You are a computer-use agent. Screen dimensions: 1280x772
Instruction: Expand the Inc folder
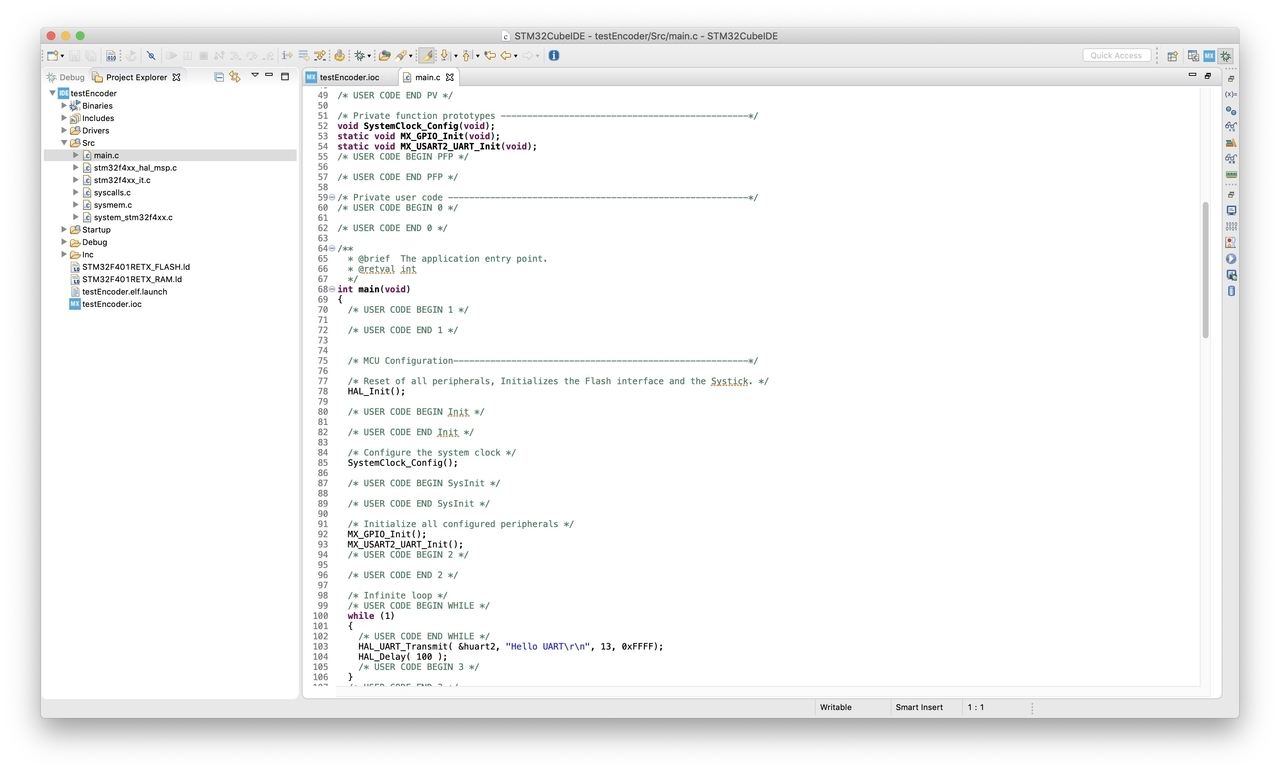click(64, 254)
